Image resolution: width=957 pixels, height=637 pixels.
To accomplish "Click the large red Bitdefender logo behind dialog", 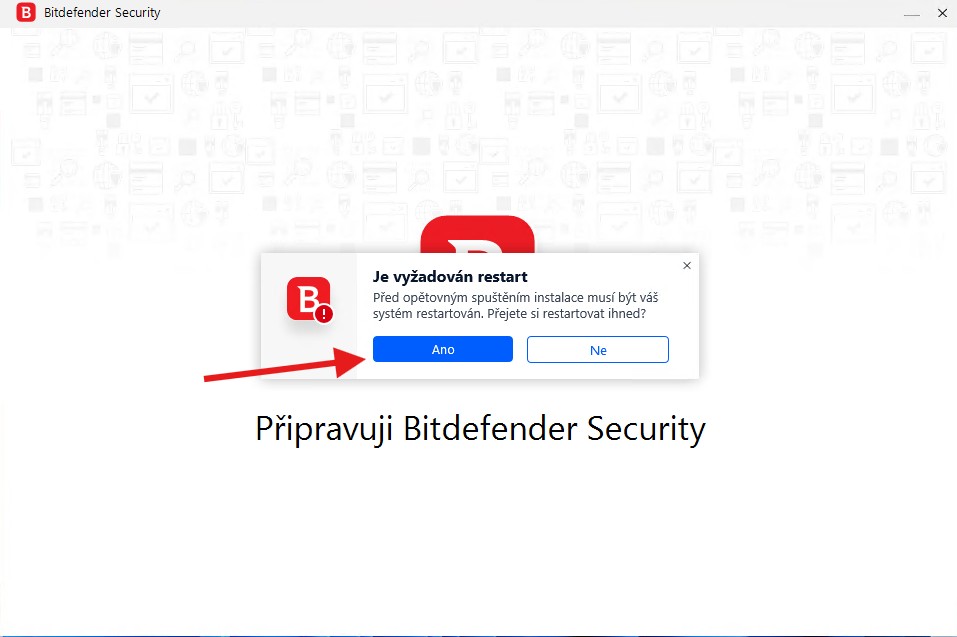I will tap(477, 234).
